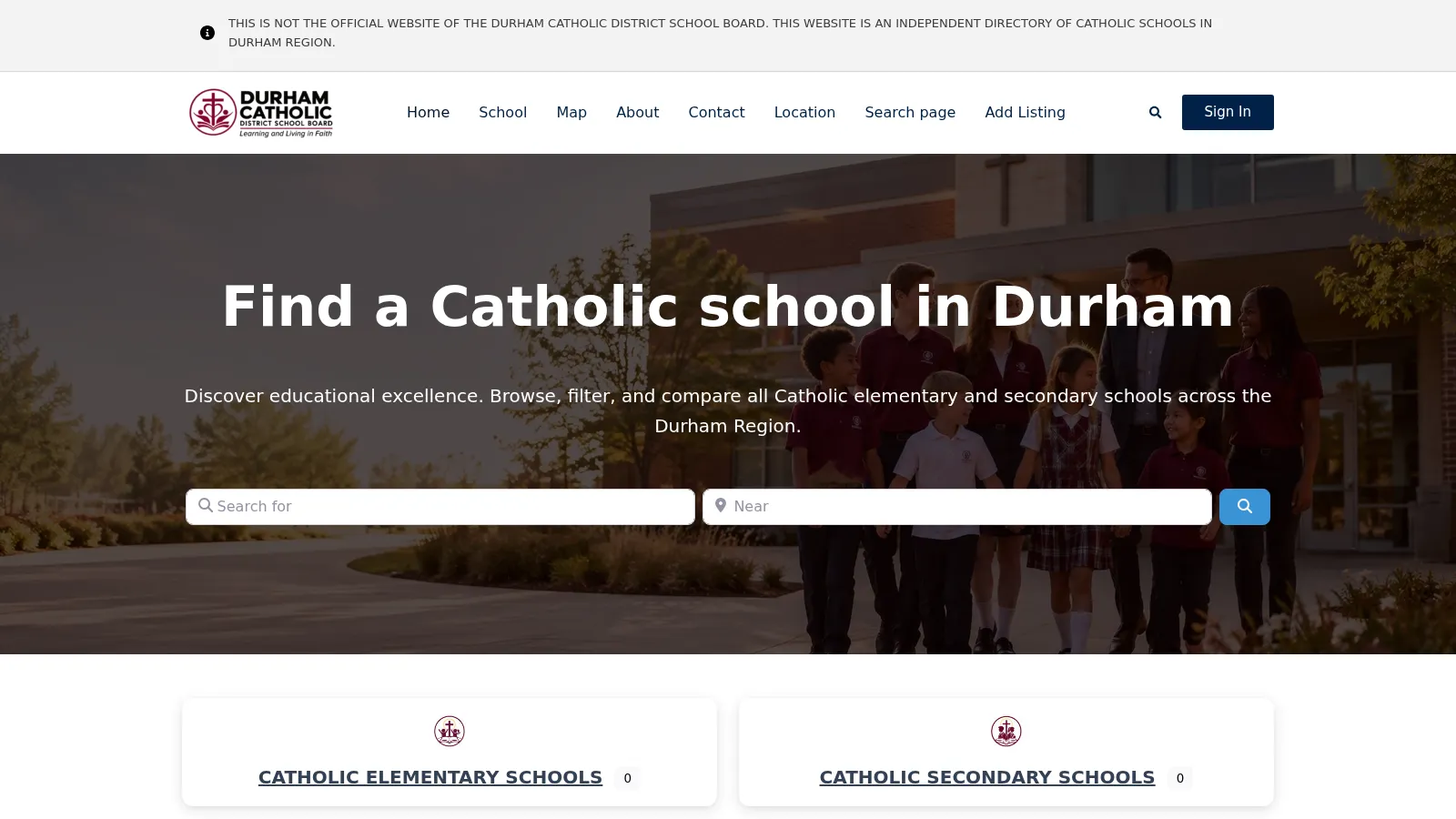Open the Add Listing page
The image size is (1456, 819).
pos(1025,112)
